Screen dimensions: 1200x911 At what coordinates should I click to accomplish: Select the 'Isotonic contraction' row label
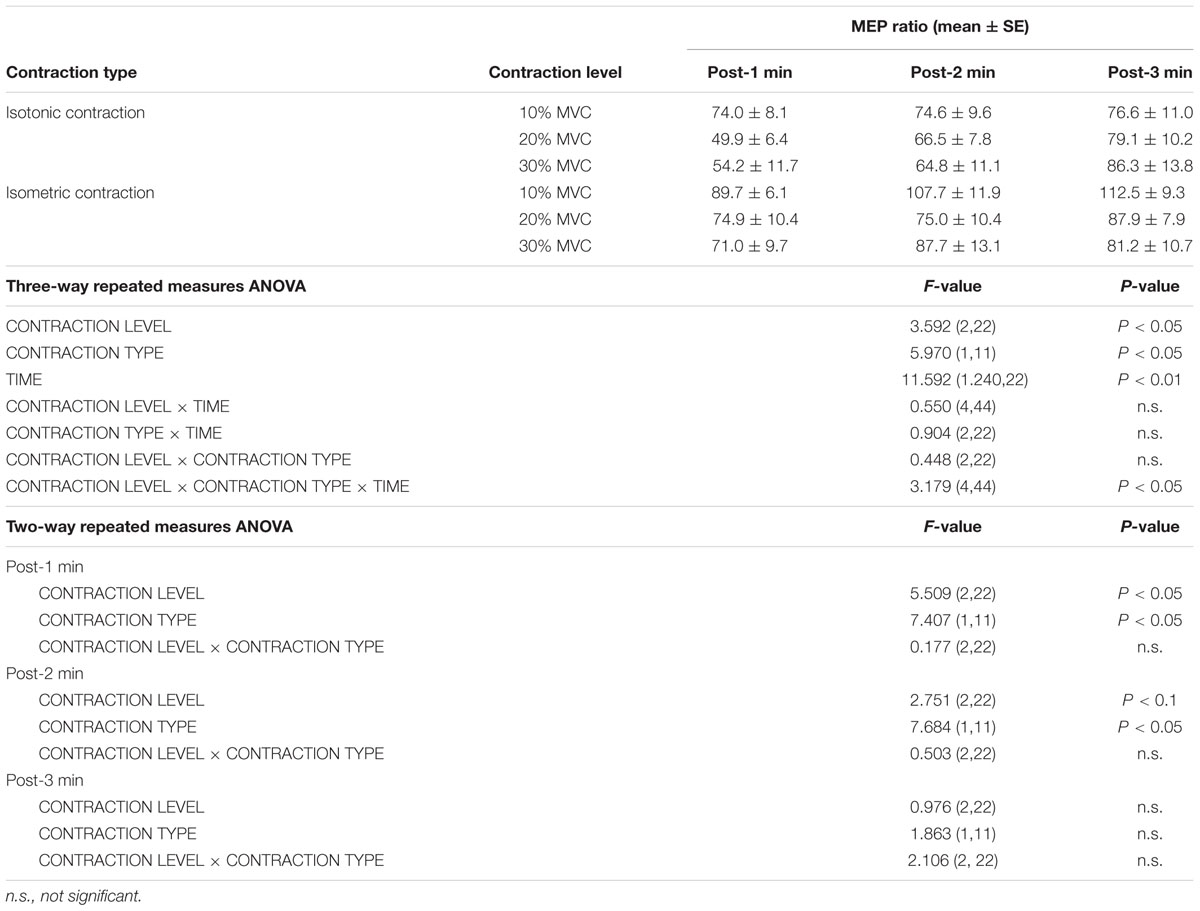[76, 113]
